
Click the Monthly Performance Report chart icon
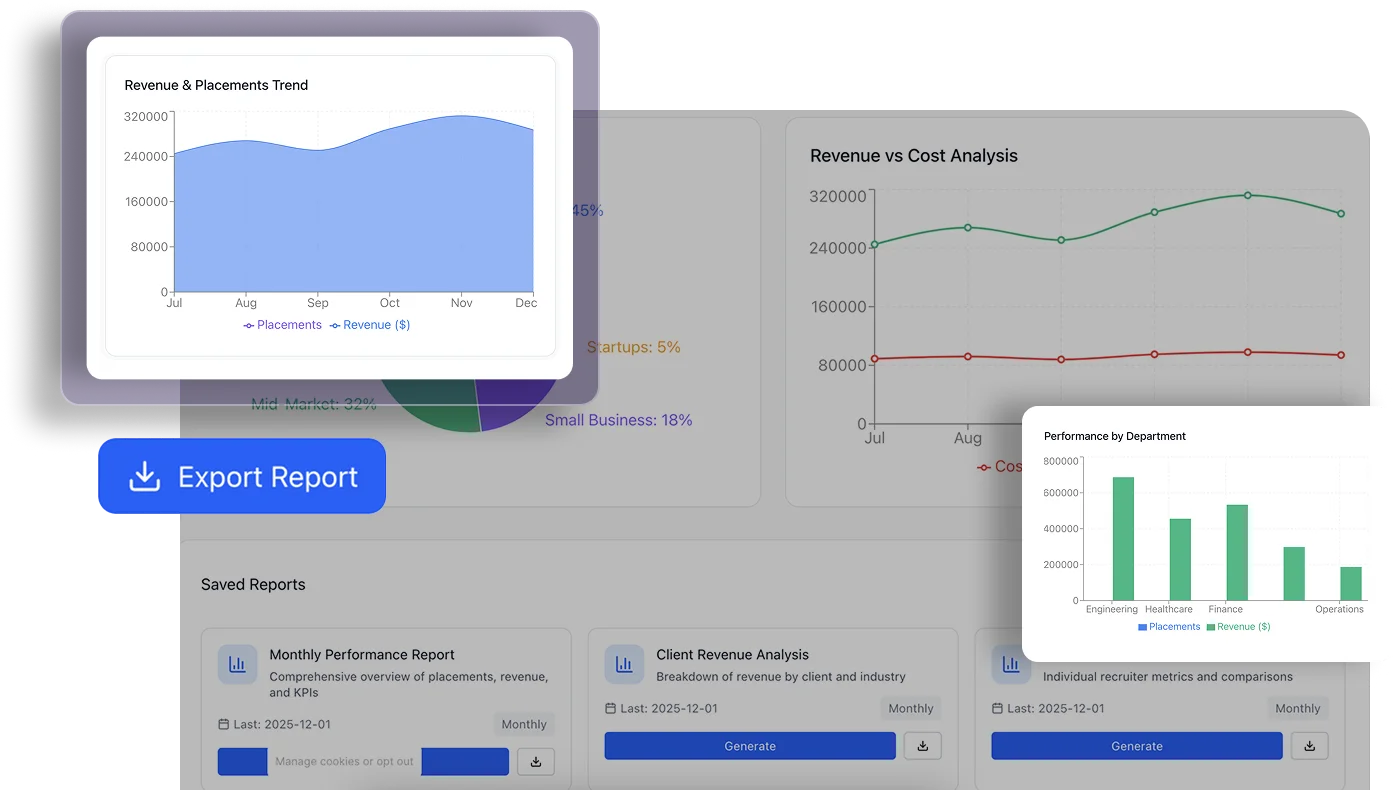click(237, 665)
